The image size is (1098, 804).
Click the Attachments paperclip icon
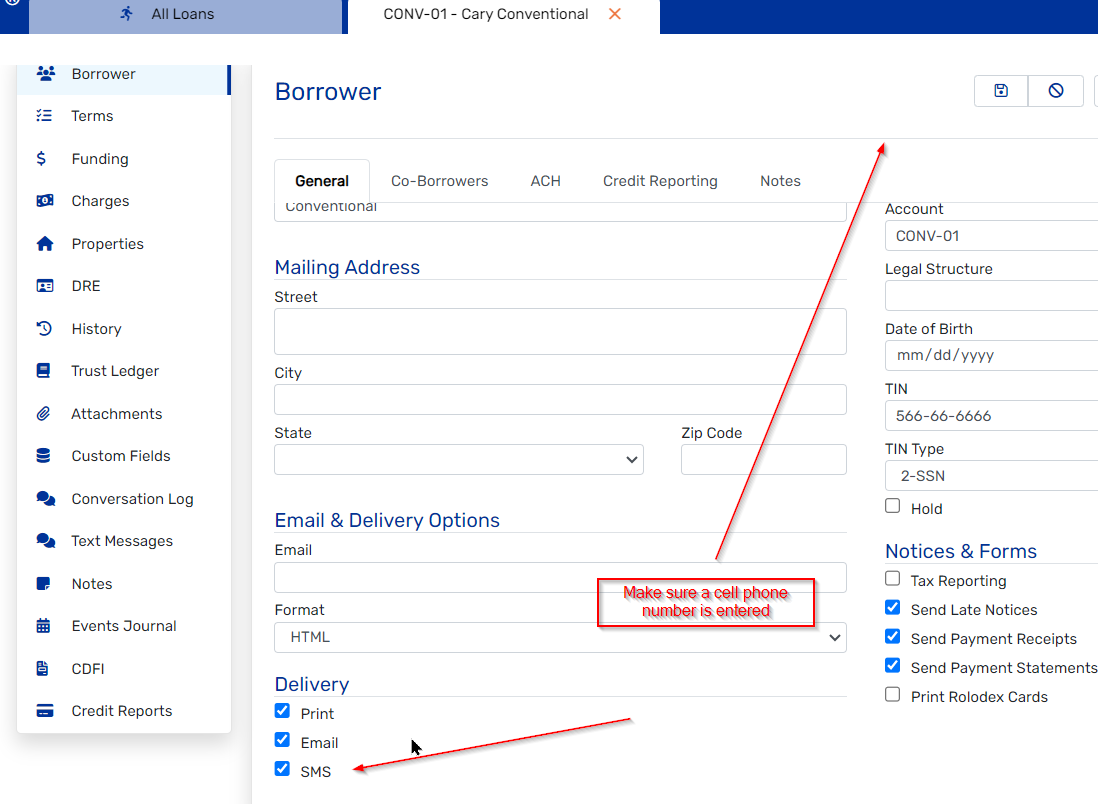click(x=43, y=414)
